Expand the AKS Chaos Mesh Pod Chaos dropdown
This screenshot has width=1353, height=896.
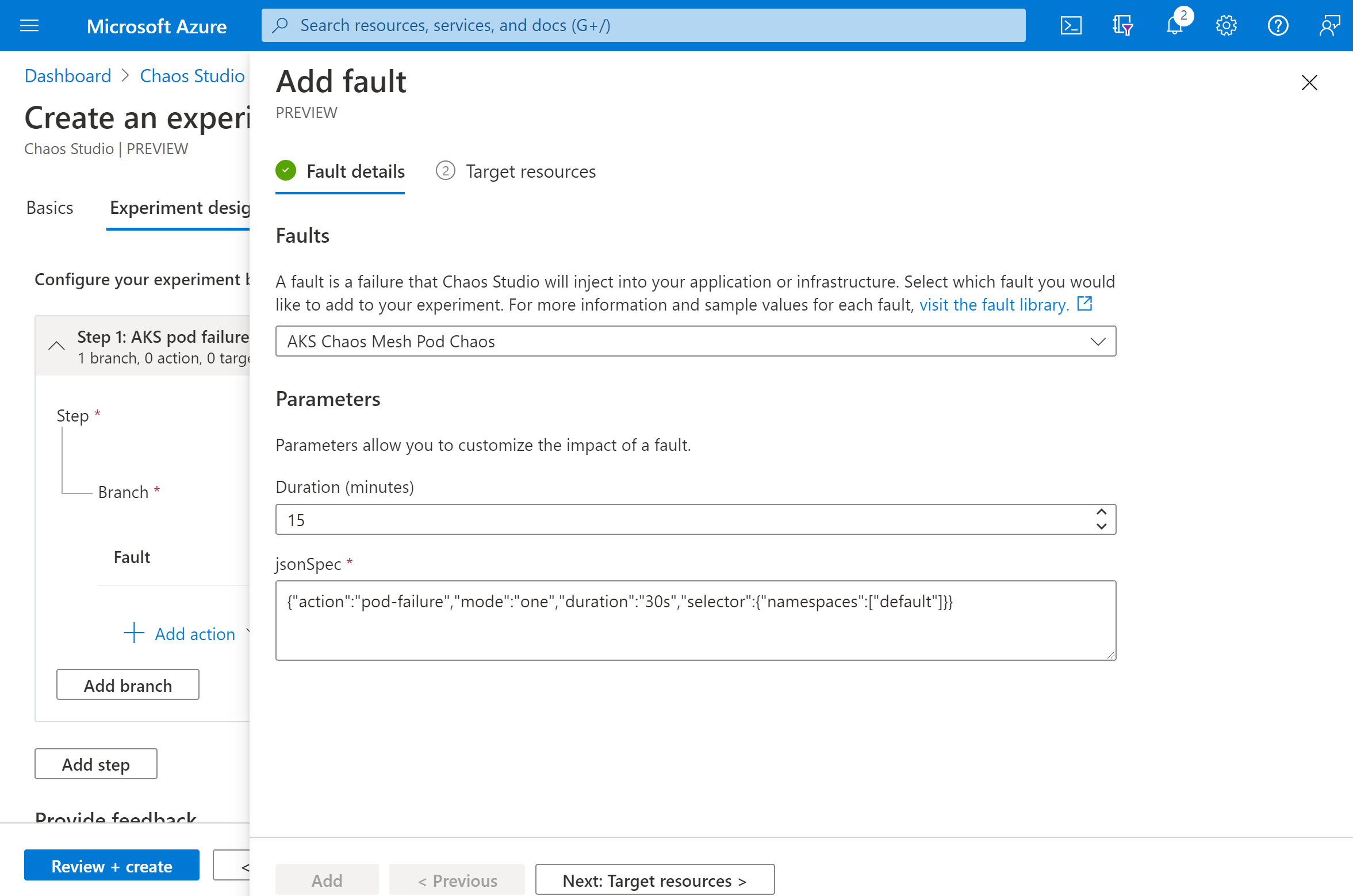[1097, 341]
